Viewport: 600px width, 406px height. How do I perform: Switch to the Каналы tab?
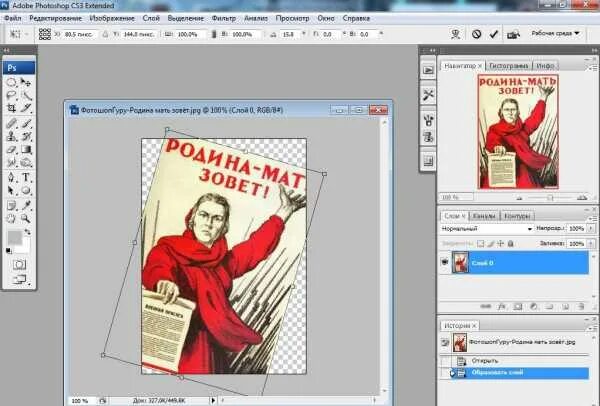pos(484,216)
